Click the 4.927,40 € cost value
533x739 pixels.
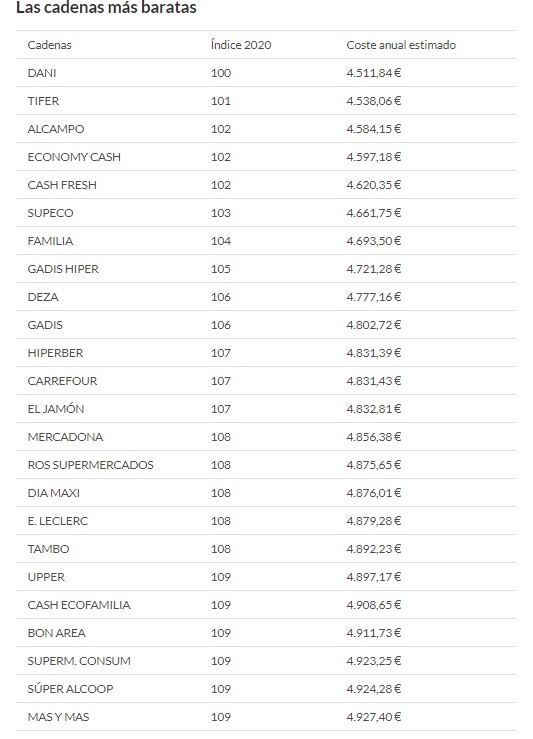374,717
